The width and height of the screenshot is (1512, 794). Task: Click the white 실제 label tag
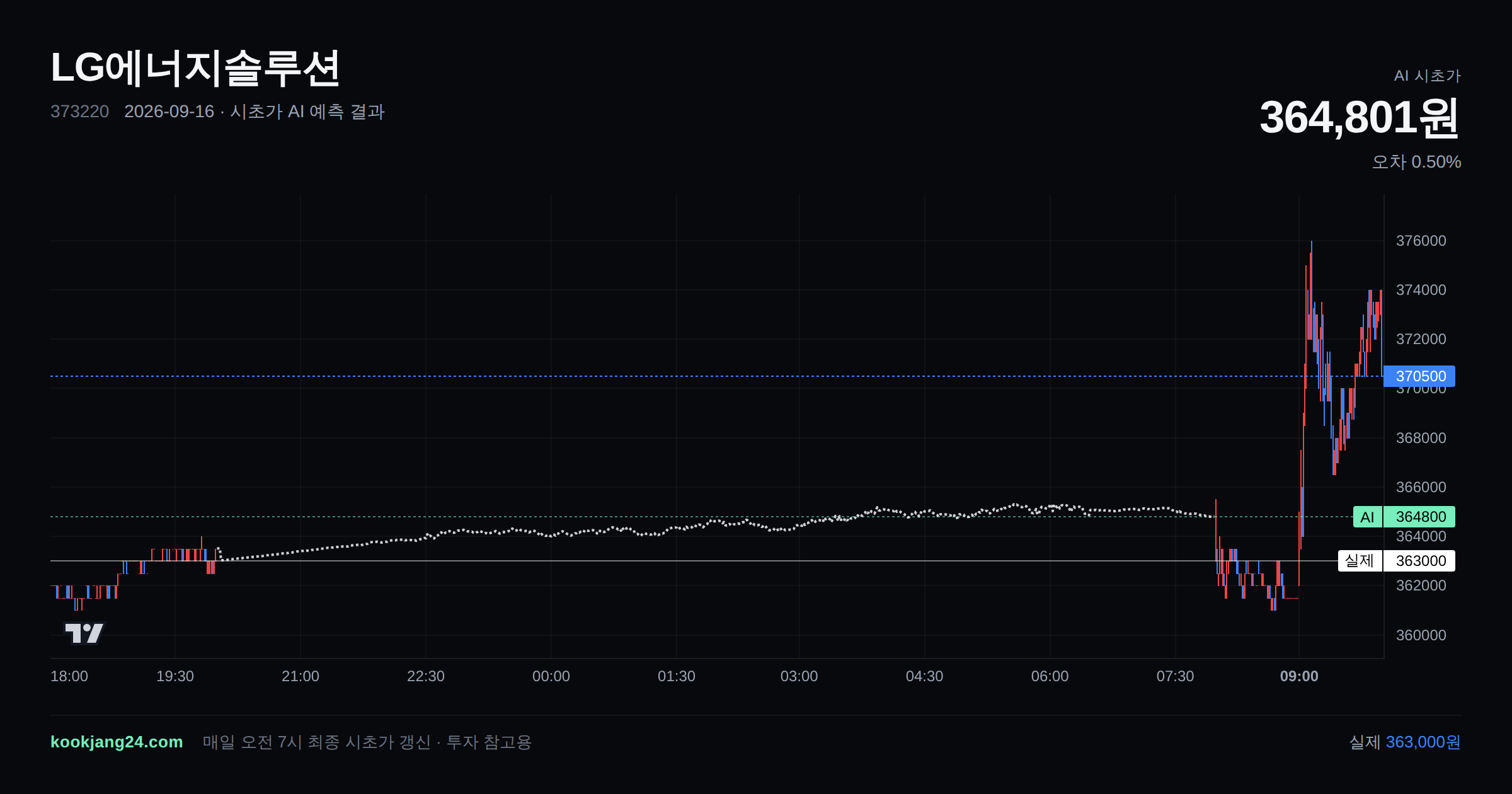pos(1360,561)
